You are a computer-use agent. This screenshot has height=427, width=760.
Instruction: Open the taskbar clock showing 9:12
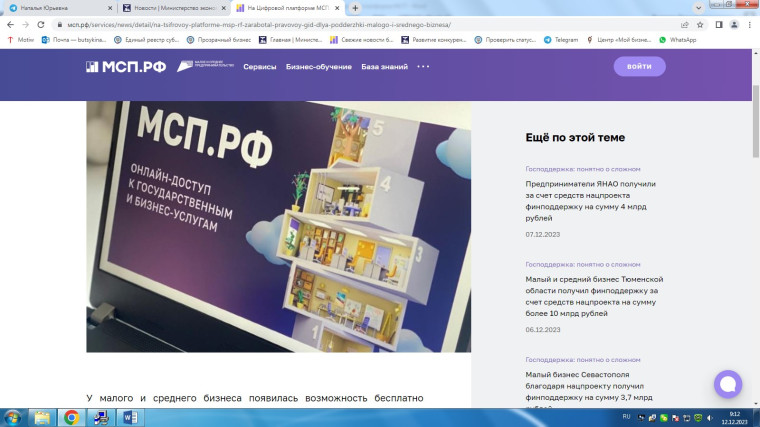734,418
